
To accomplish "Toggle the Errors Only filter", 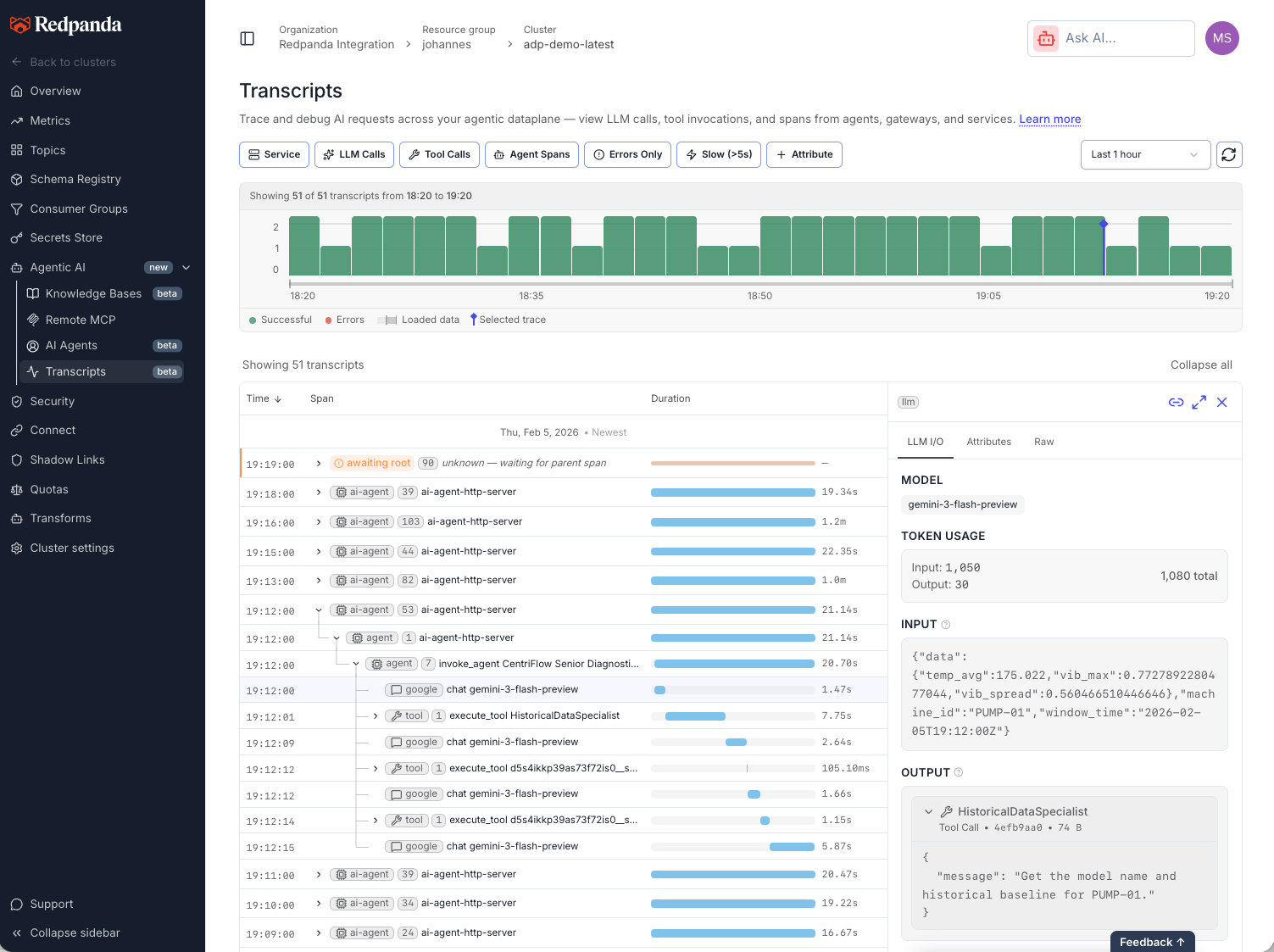I will tap(627, 154).
